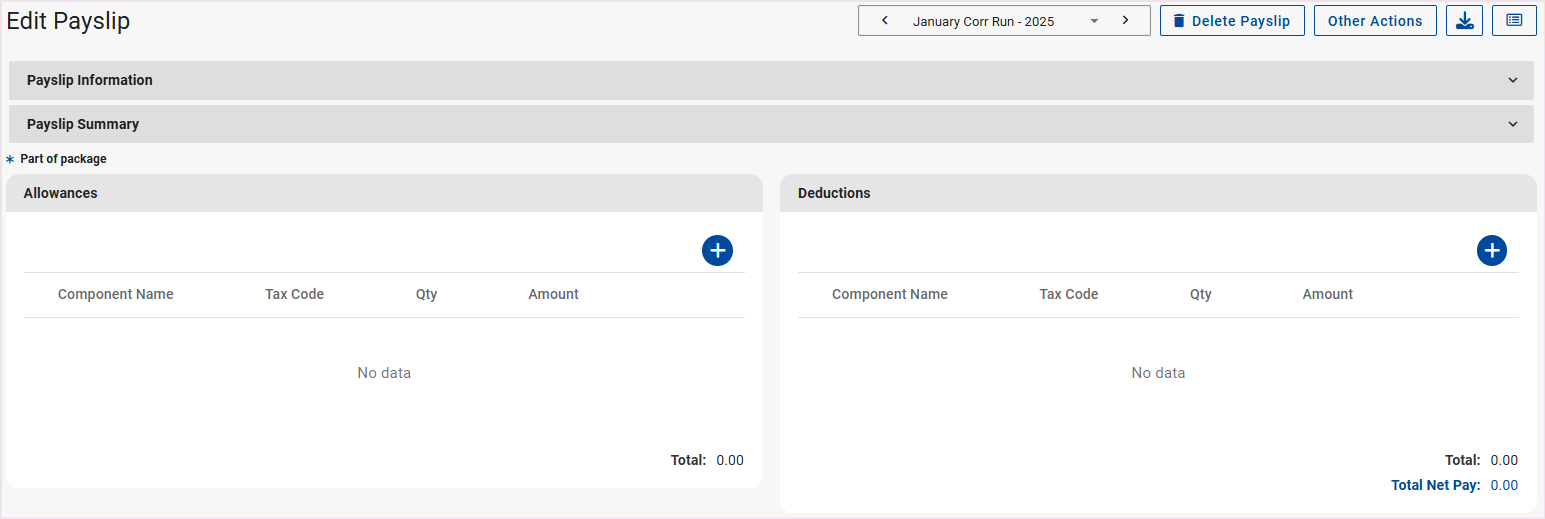Go to the previous pay run arrow
Viewport: 1545px width, 519px height.
pyautogui.click(x=884, y=21)
